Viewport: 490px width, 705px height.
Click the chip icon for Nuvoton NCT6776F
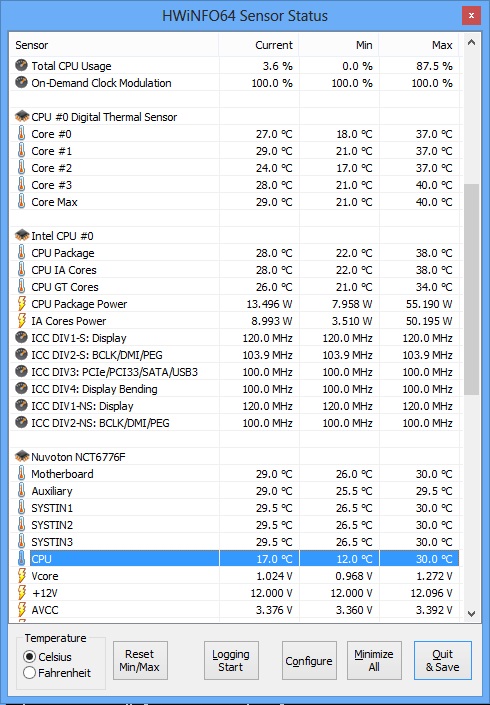tap(22, 457)
